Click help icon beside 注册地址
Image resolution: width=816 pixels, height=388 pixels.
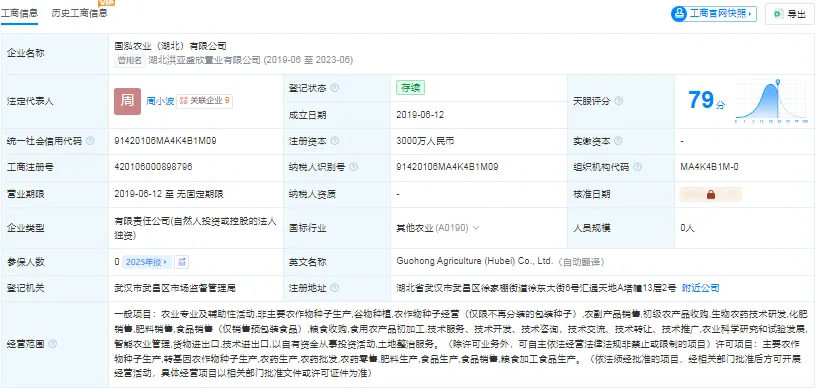[x=335, y=288]
